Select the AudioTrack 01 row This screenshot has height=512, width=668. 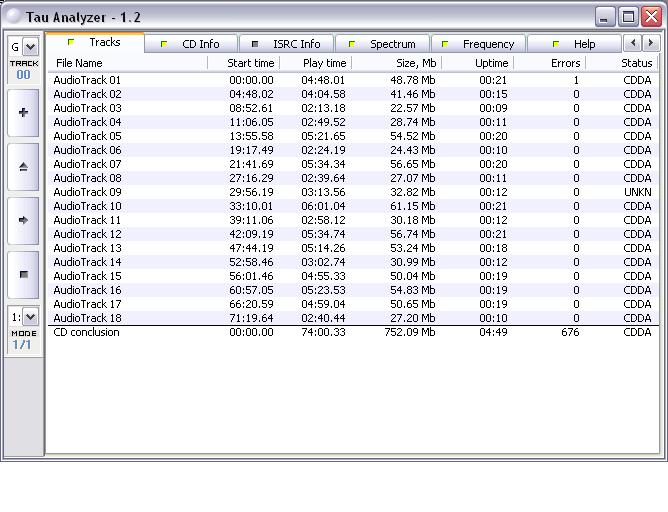pyautogui.click(x=87, y=80)
